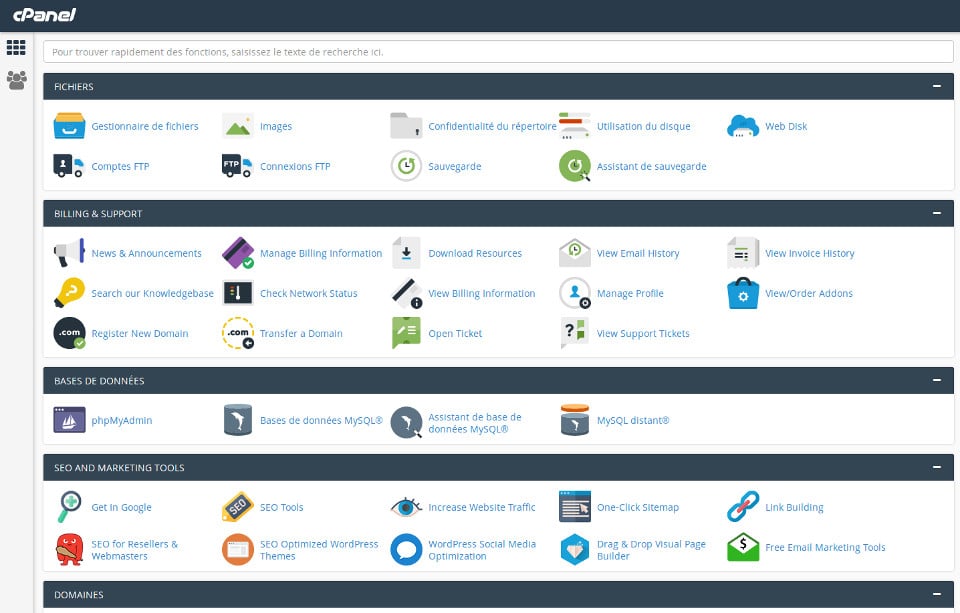The height and width of the screenshot is (613, 960).
Task: Click the Utilisation du disque icon
Action: click(574, 126)
